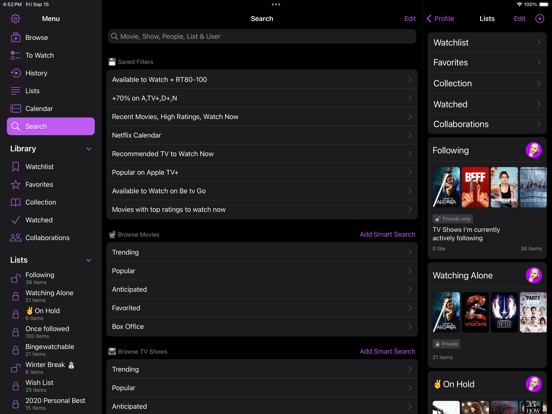Click the History clock icon
Screen dimensions: 552x414
pyautogui.click(x=15, y=73)
